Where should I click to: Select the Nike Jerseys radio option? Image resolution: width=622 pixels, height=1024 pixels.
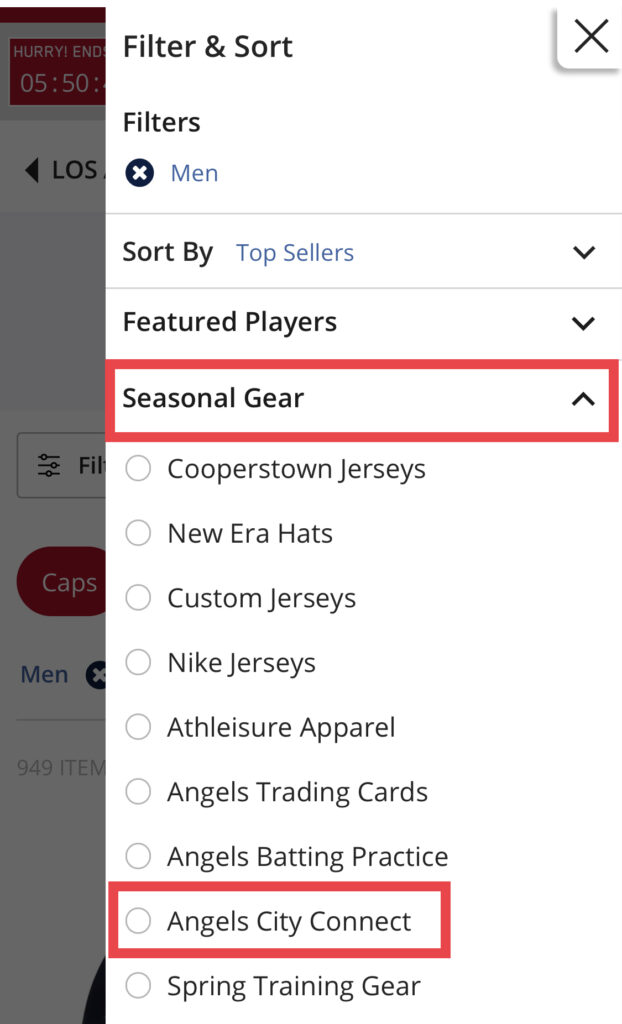[x=138, y=662]
